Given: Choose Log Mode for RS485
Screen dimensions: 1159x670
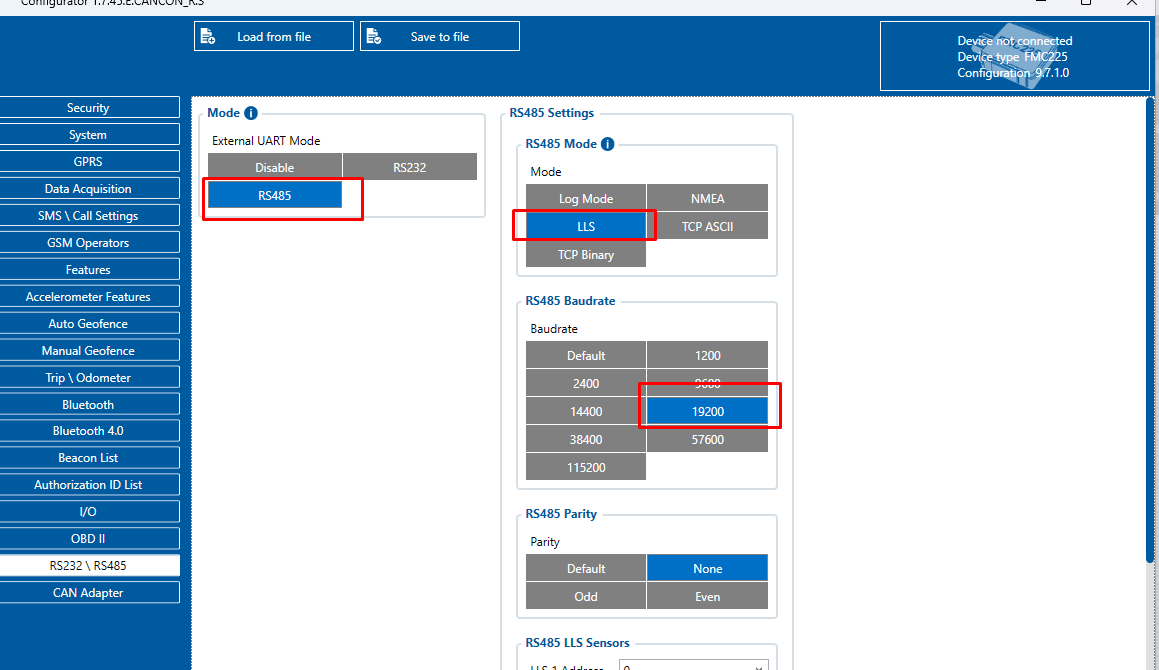Looking at the screenshot, I should tap(586, 198).
